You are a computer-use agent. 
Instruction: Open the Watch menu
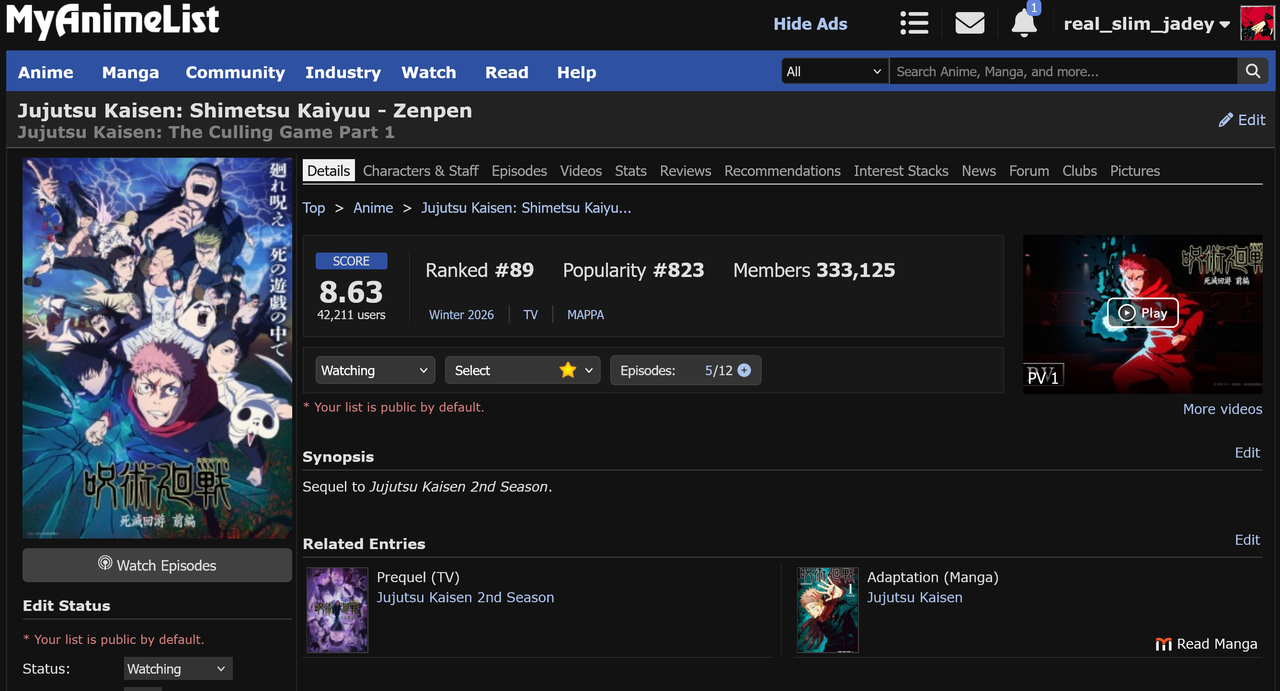pyautogui.click(x=429, y=72)
